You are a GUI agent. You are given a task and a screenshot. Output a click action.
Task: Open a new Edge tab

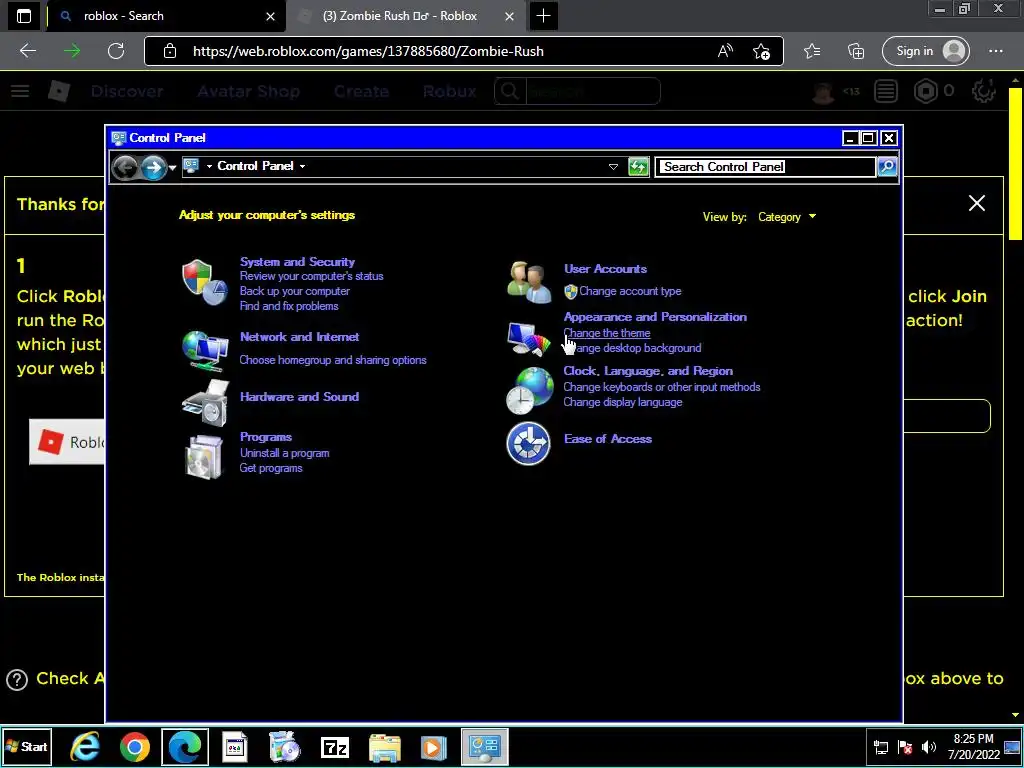pyautogui.click(x=543, y=16)
